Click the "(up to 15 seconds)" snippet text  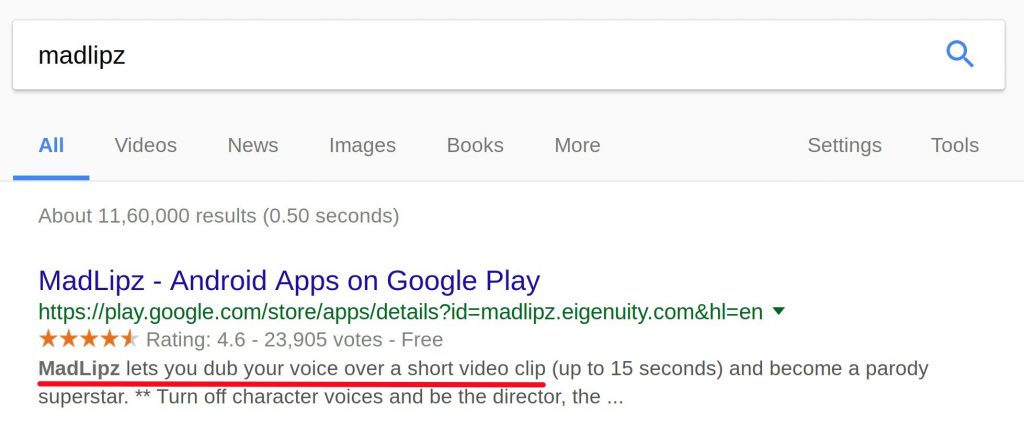(637, 369)
